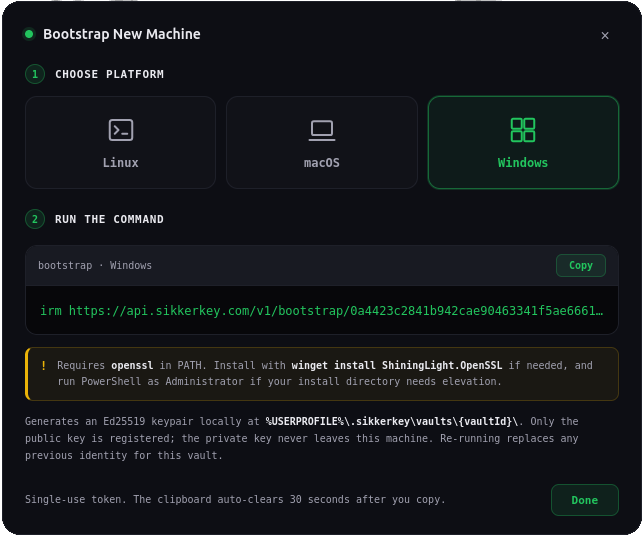
Task: Click the 'bootstrap · Windows' label
Action: point(95,265)
